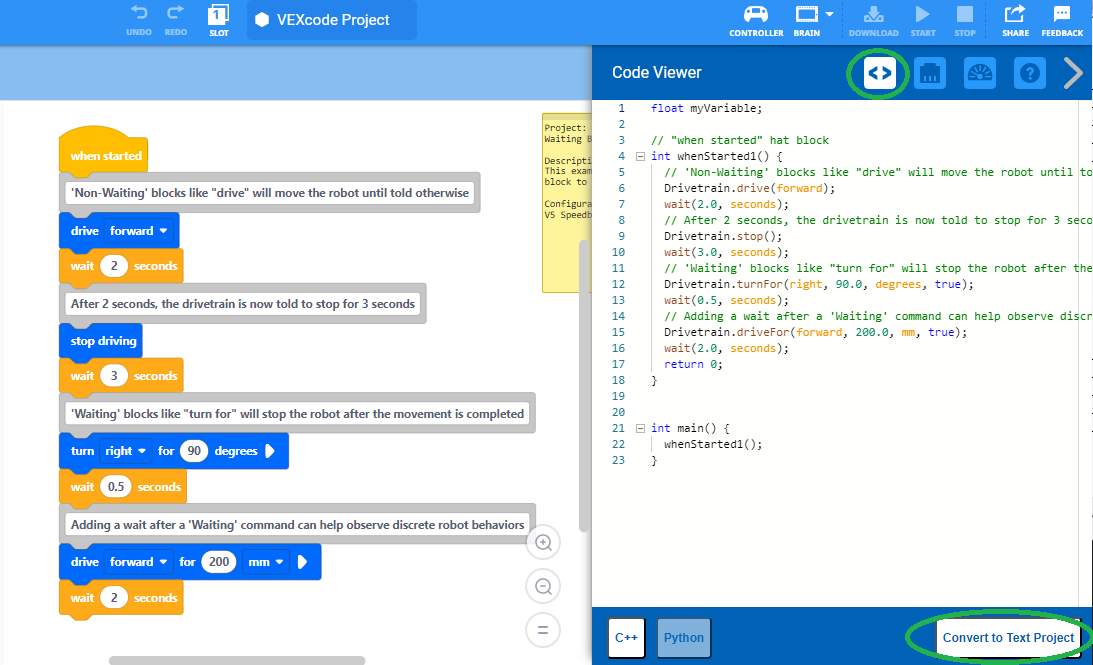Click the Drivetrain.turnFor code line

click(818, 284)
